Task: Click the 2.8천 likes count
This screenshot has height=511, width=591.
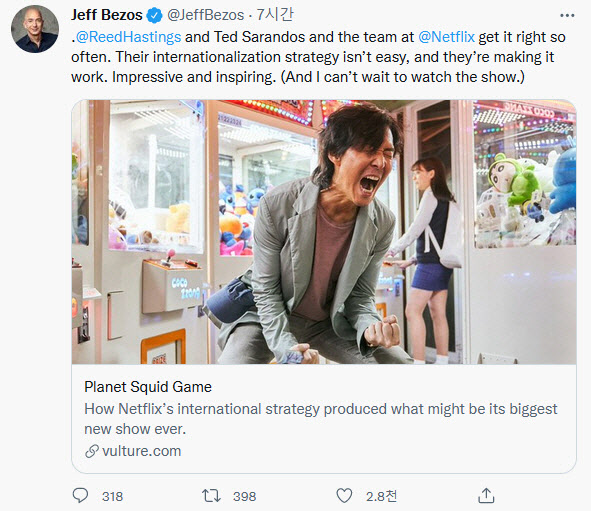Action: [381, 496]
